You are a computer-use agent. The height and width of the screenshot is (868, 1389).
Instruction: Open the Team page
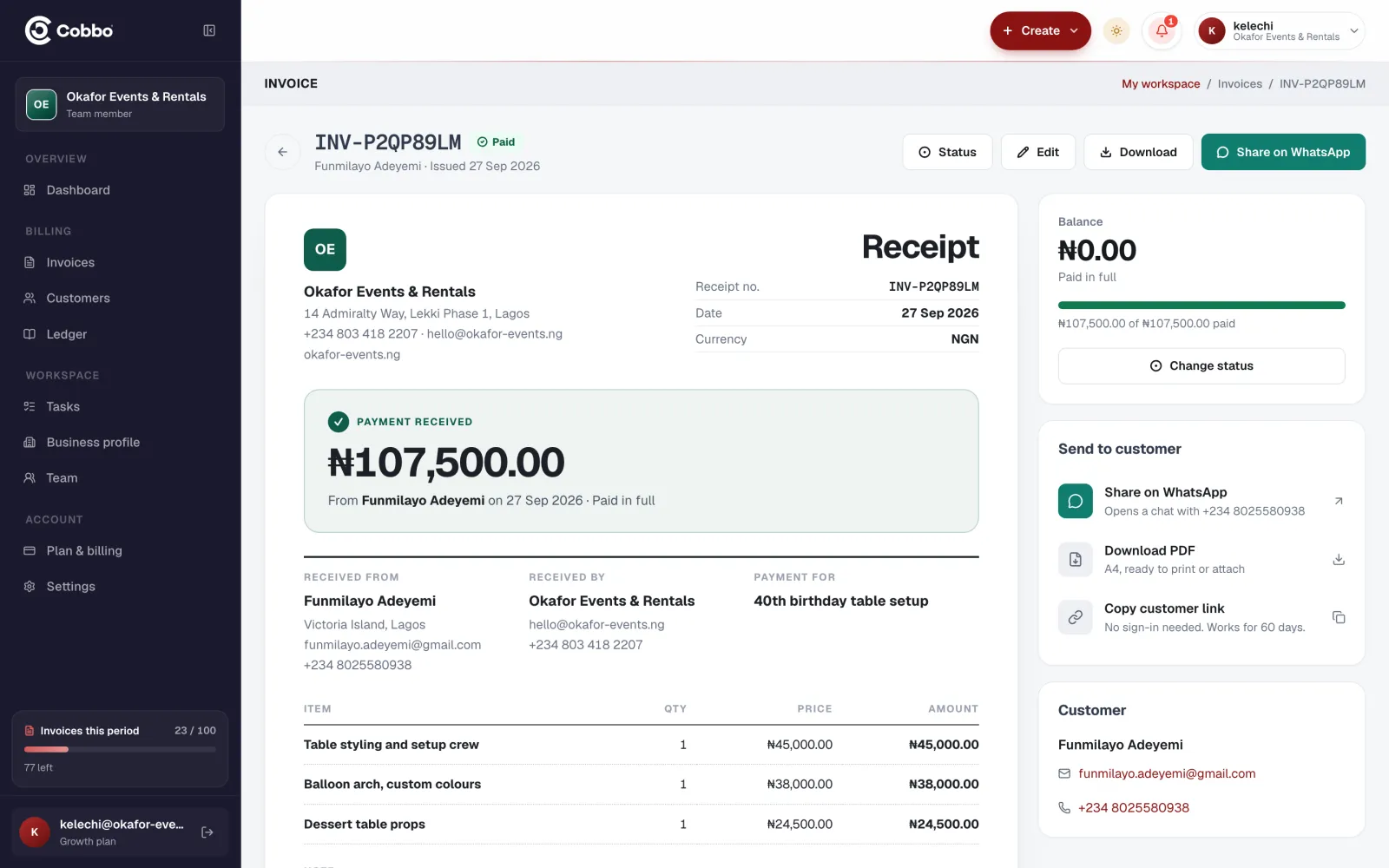coord(120,477)
